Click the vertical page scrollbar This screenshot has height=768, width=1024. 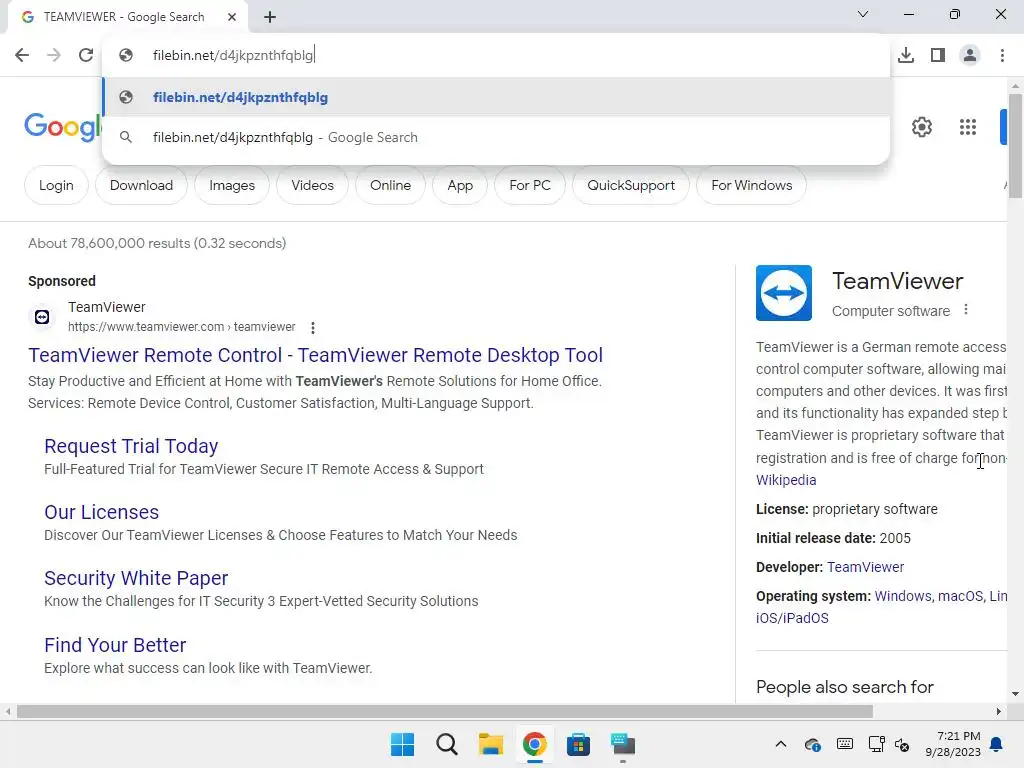pyautogui.click(x=1015, y=146)
